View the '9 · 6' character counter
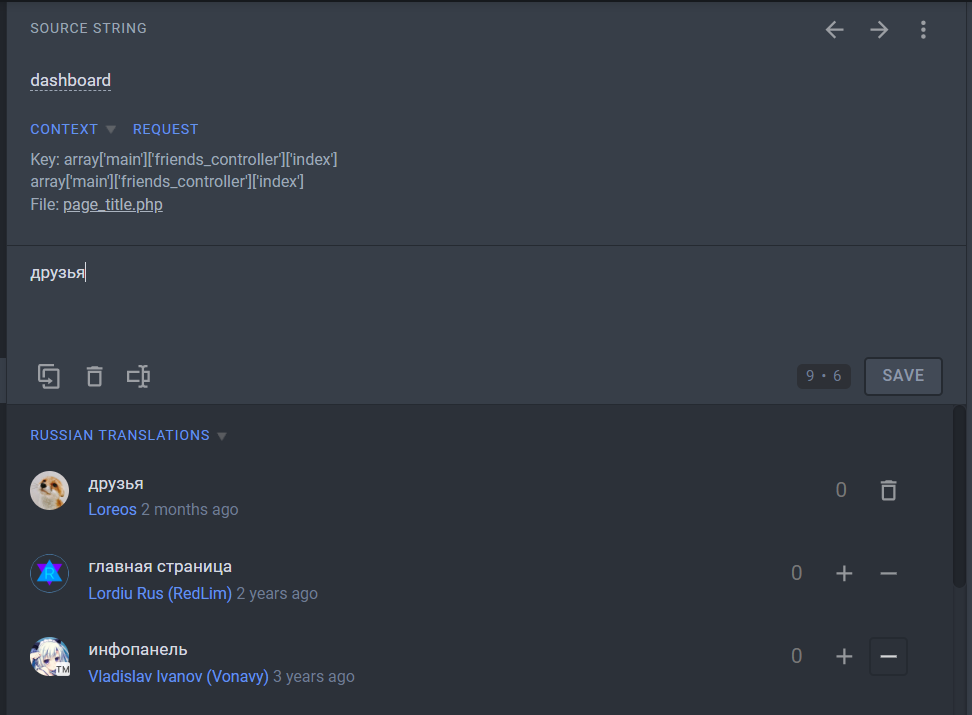Viewport: 972px width, 715px height. 823,376
